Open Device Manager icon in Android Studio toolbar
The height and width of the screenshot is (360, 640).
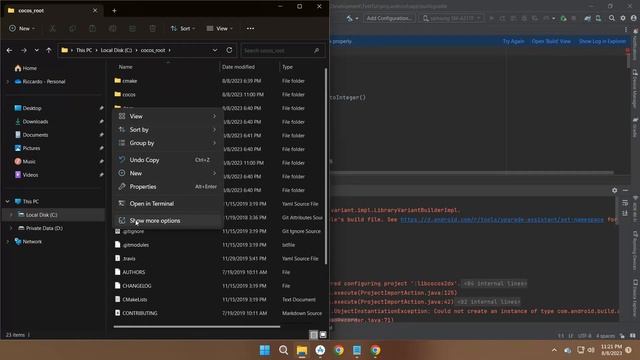[x=598, y=18]
